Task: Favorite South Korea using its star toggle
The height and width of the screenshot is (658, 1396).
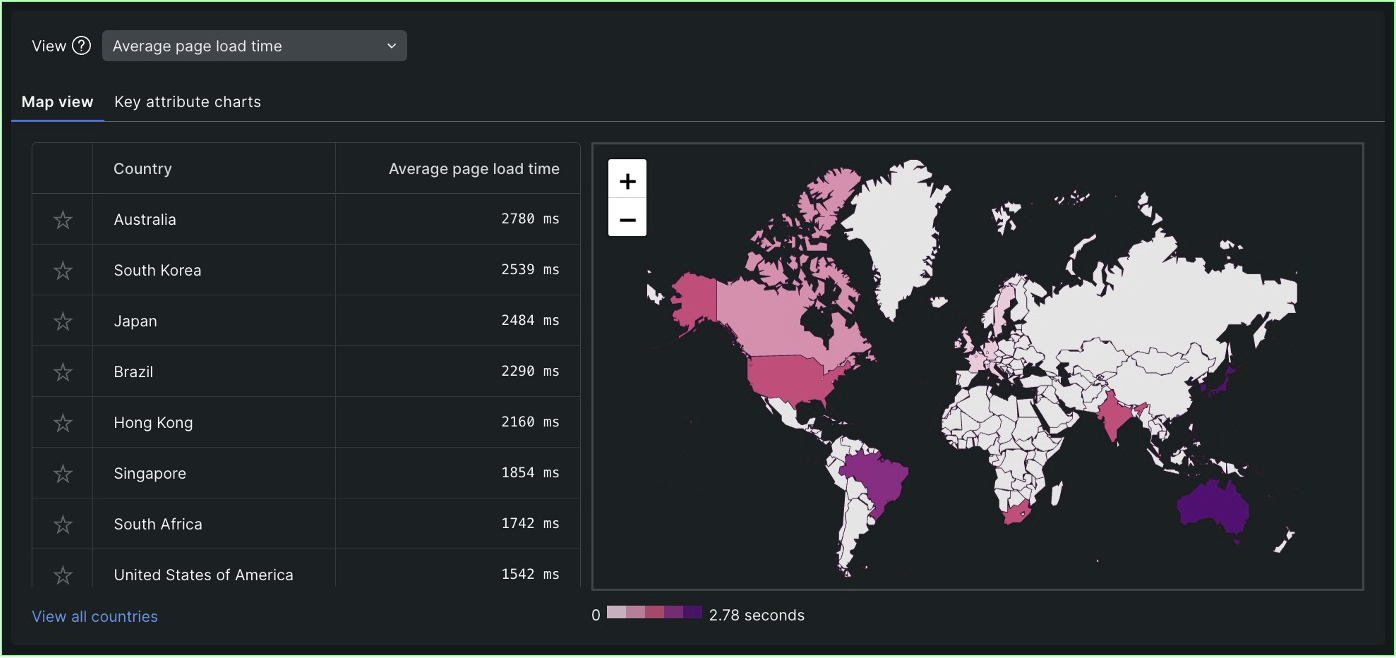Action: pyautogui.click(x=62, y=270)
